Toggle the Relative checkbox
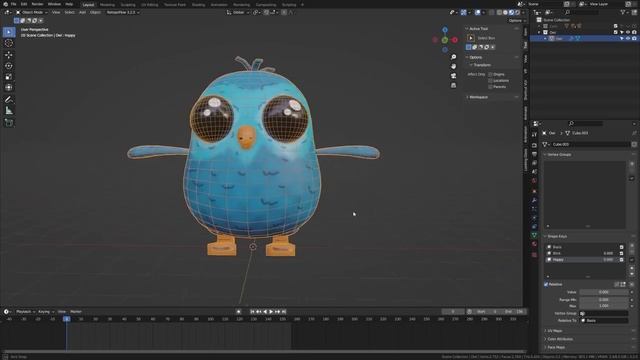 pyautogui.click(x=546, y=284)
